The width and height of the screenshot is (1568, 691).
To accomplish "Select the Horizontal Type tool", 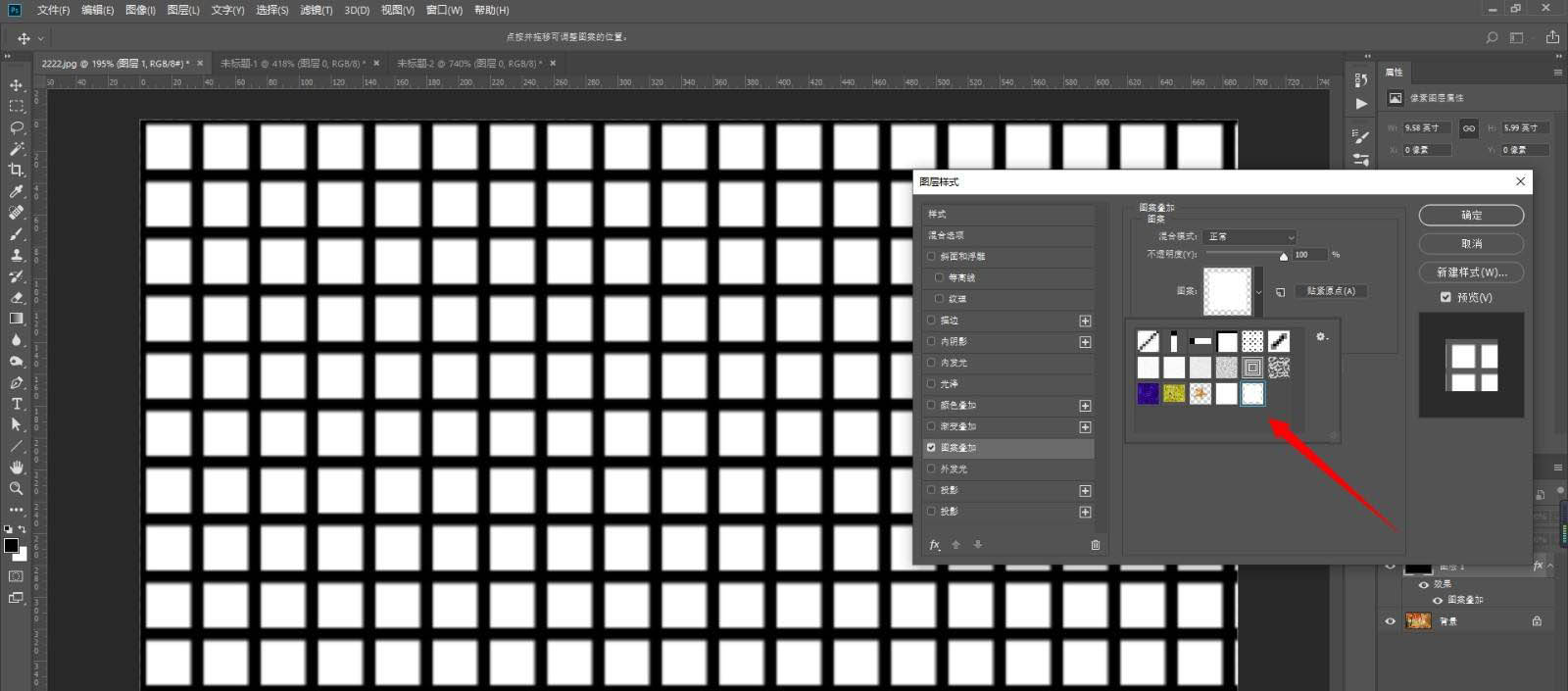I will (16, 404).
